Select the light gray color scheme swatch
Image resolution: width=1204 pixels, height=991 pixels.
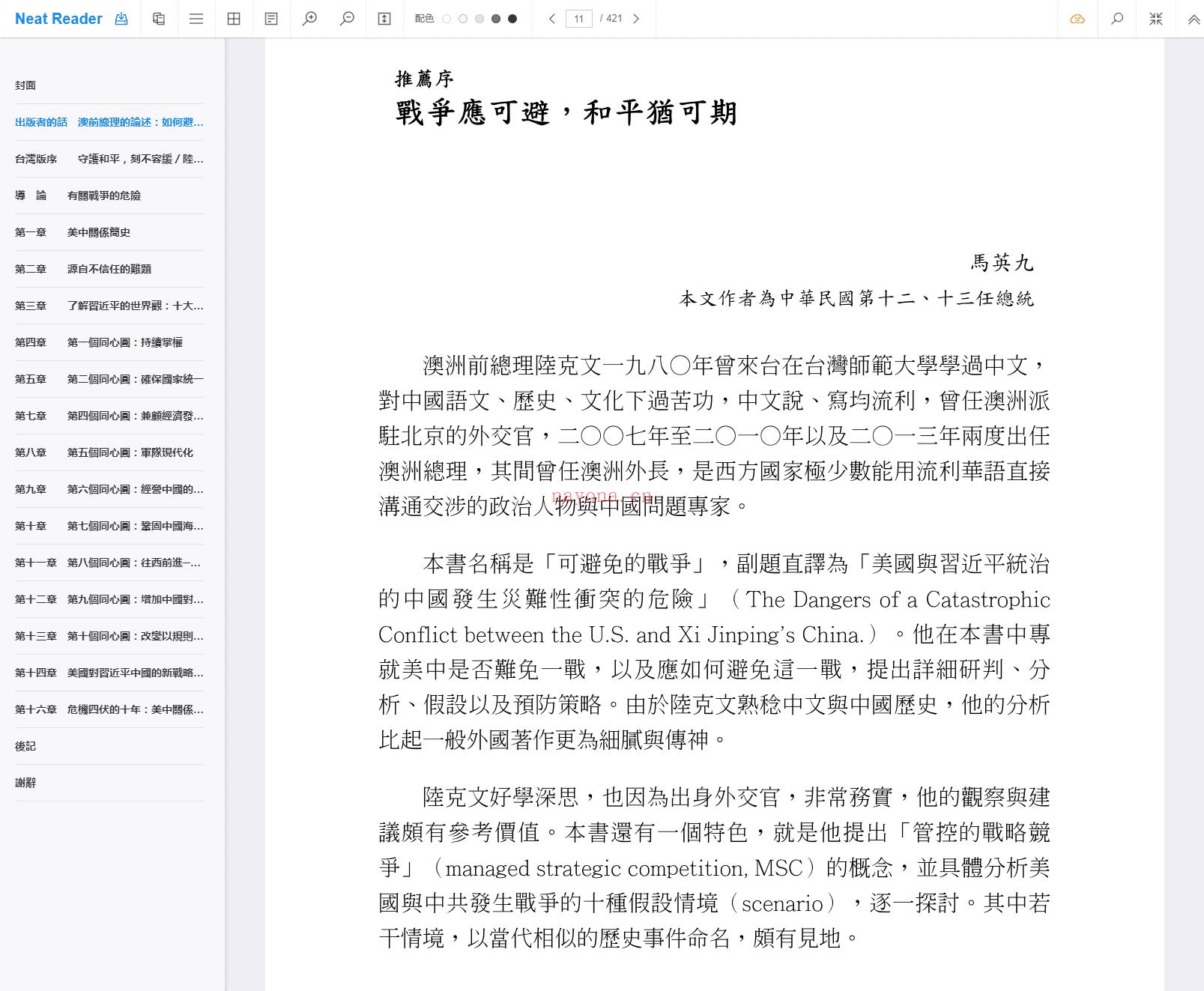click(480, 19)
